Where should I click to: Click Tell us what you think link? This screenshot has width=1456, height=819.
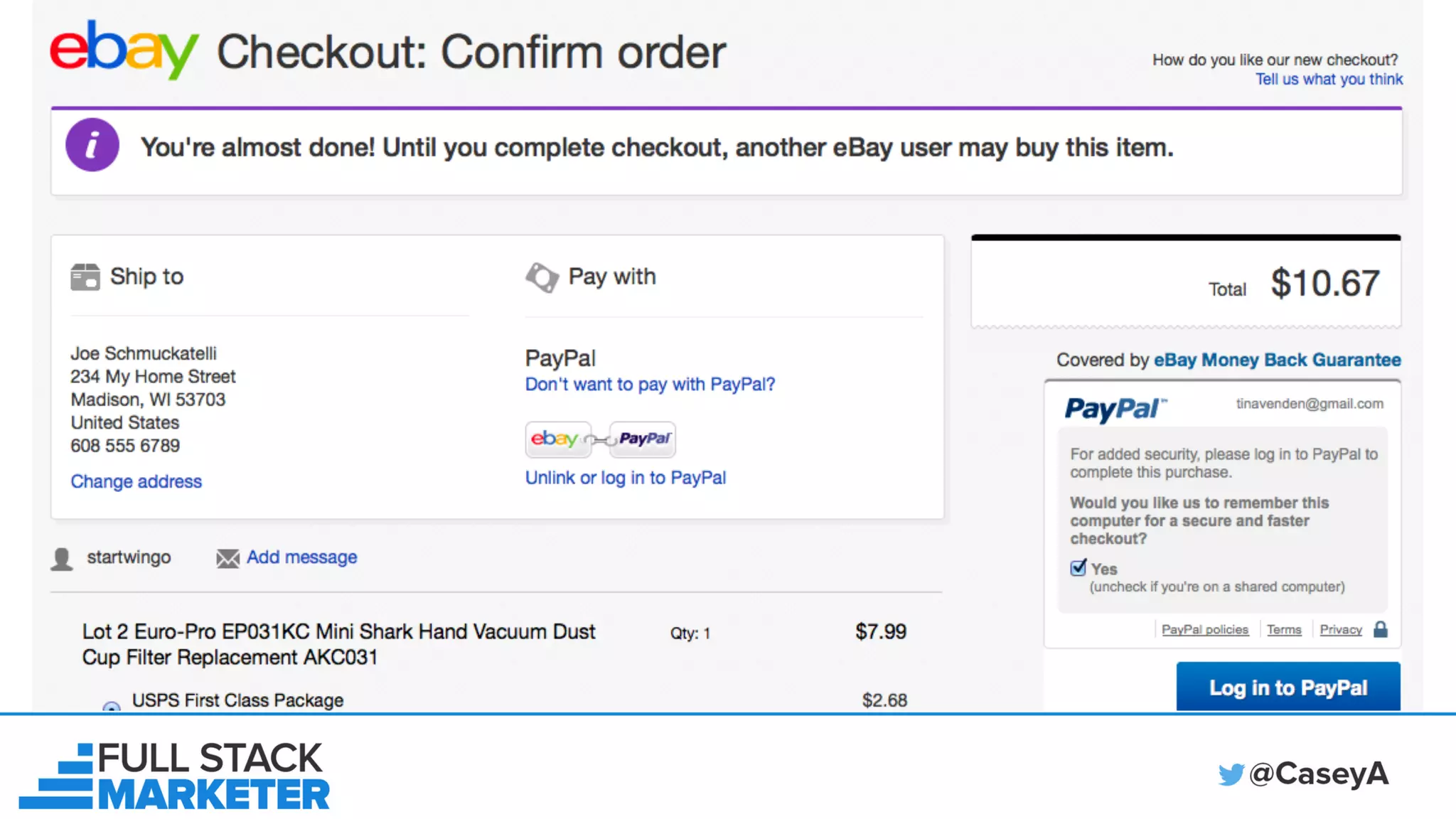coord(1329,79)
